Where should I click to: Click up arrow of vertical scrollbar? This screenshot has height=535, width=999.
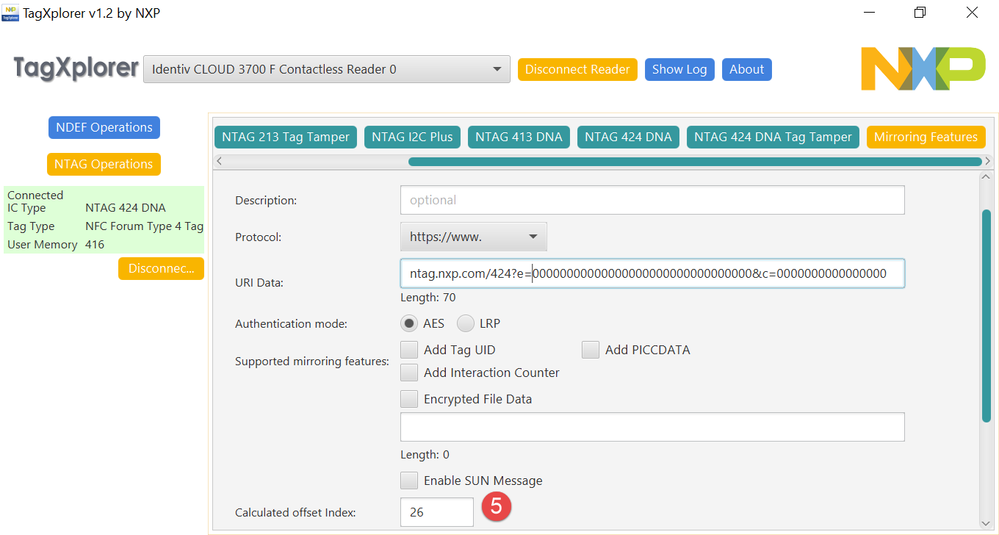[x=986, y=177]
